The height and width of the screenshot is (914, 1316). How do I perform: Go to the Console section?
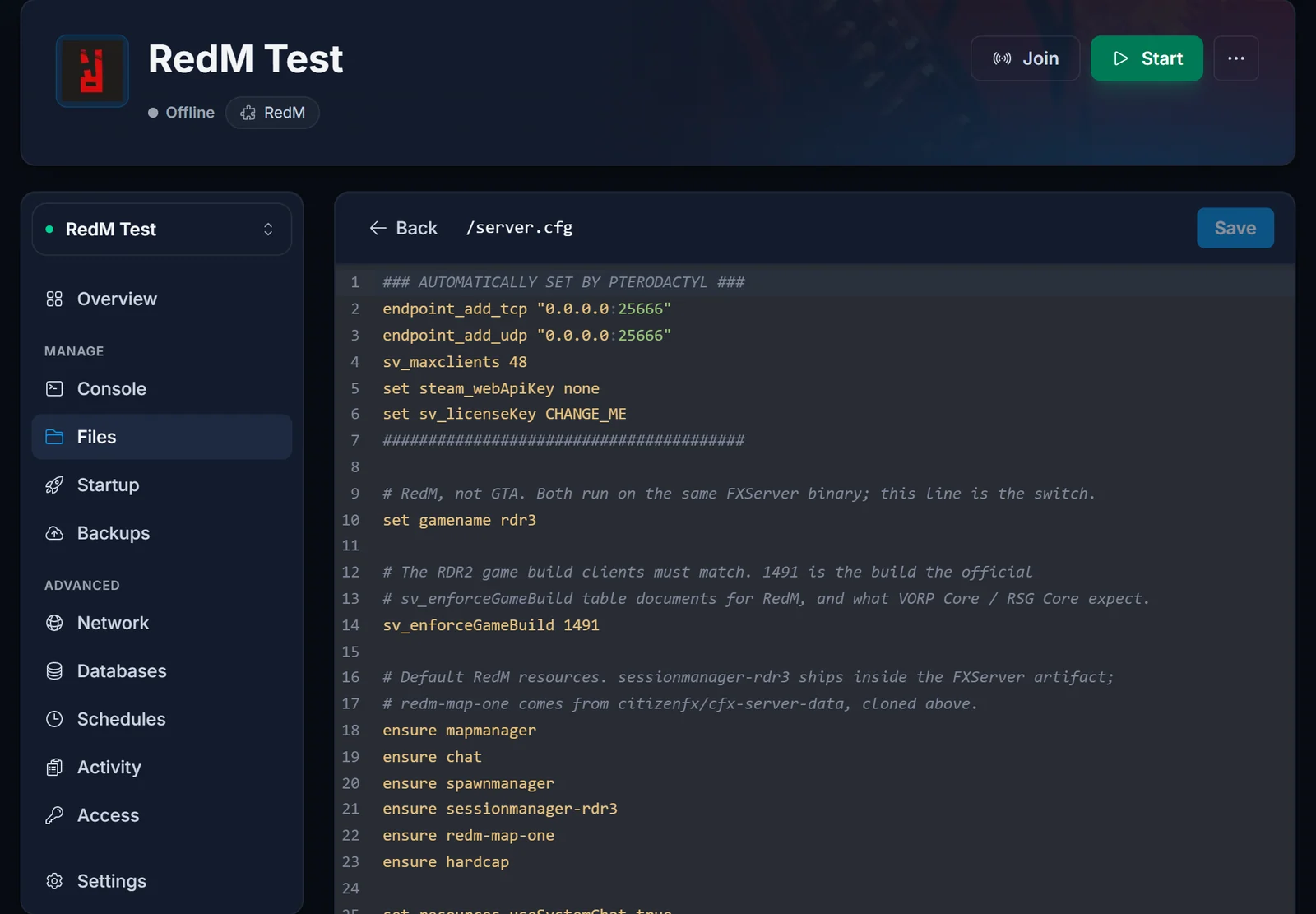click(x=162, y=388)
